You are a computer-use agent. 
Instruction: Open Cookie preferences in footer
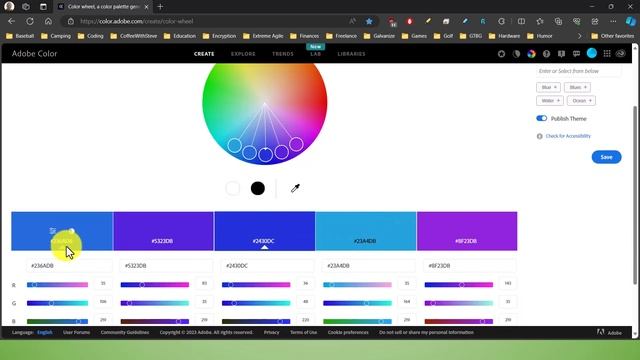[348, 332]
